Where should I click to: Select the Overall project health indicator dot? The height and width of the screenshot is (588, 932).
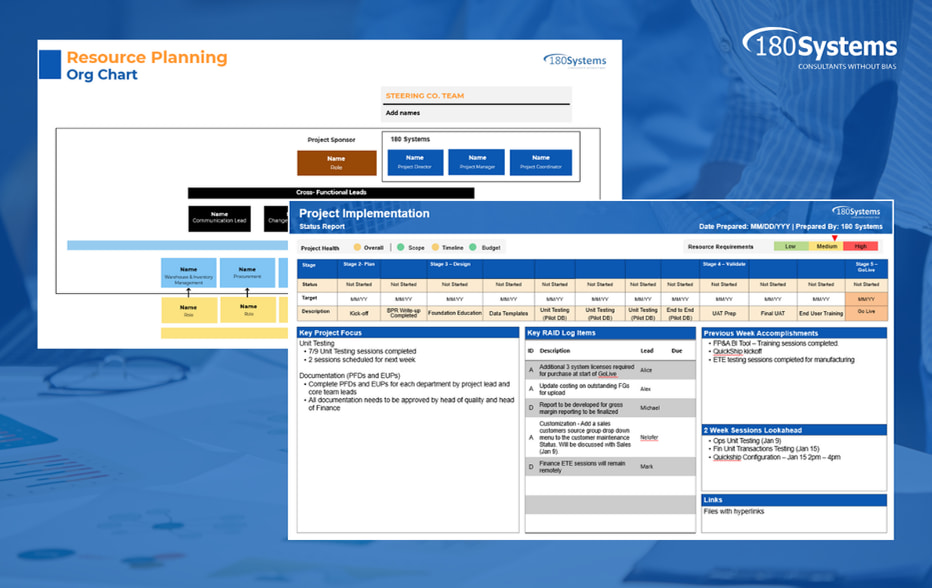tap(357, 247)
